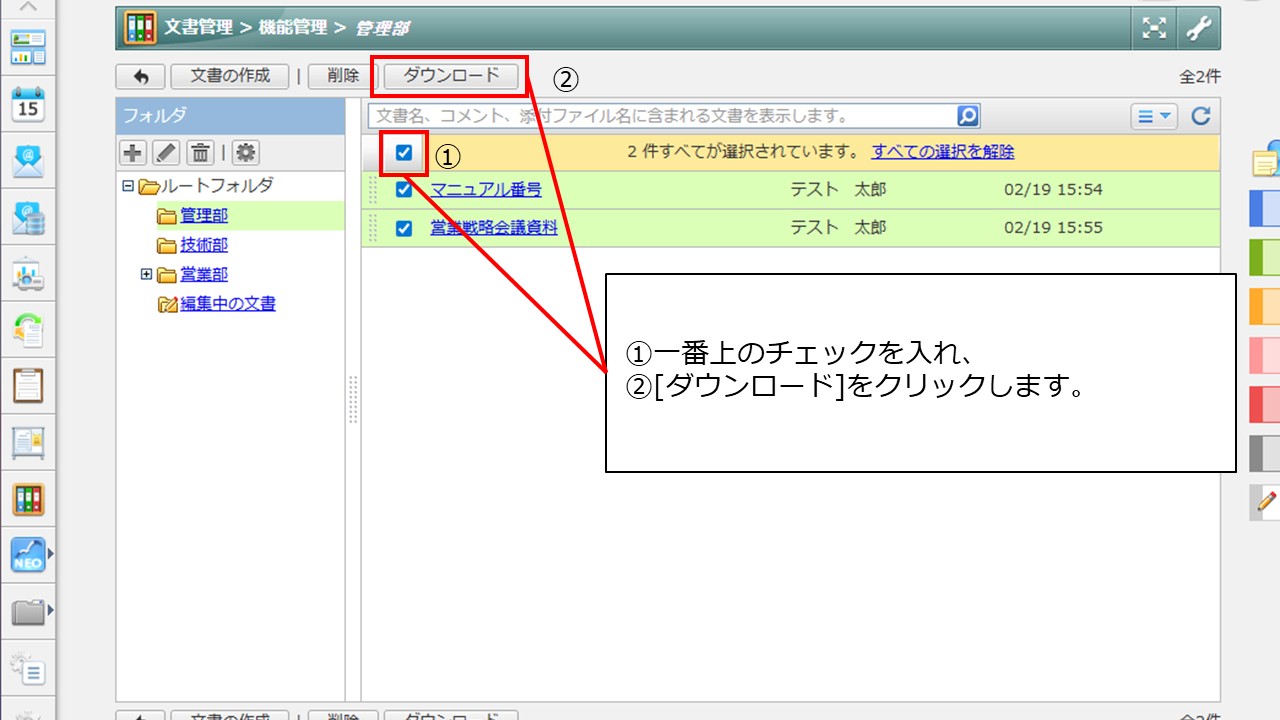Toggle fullscreen with the expand icon
The width and height of the screenshot is (1280, 720).
(x=1154, y=29)
